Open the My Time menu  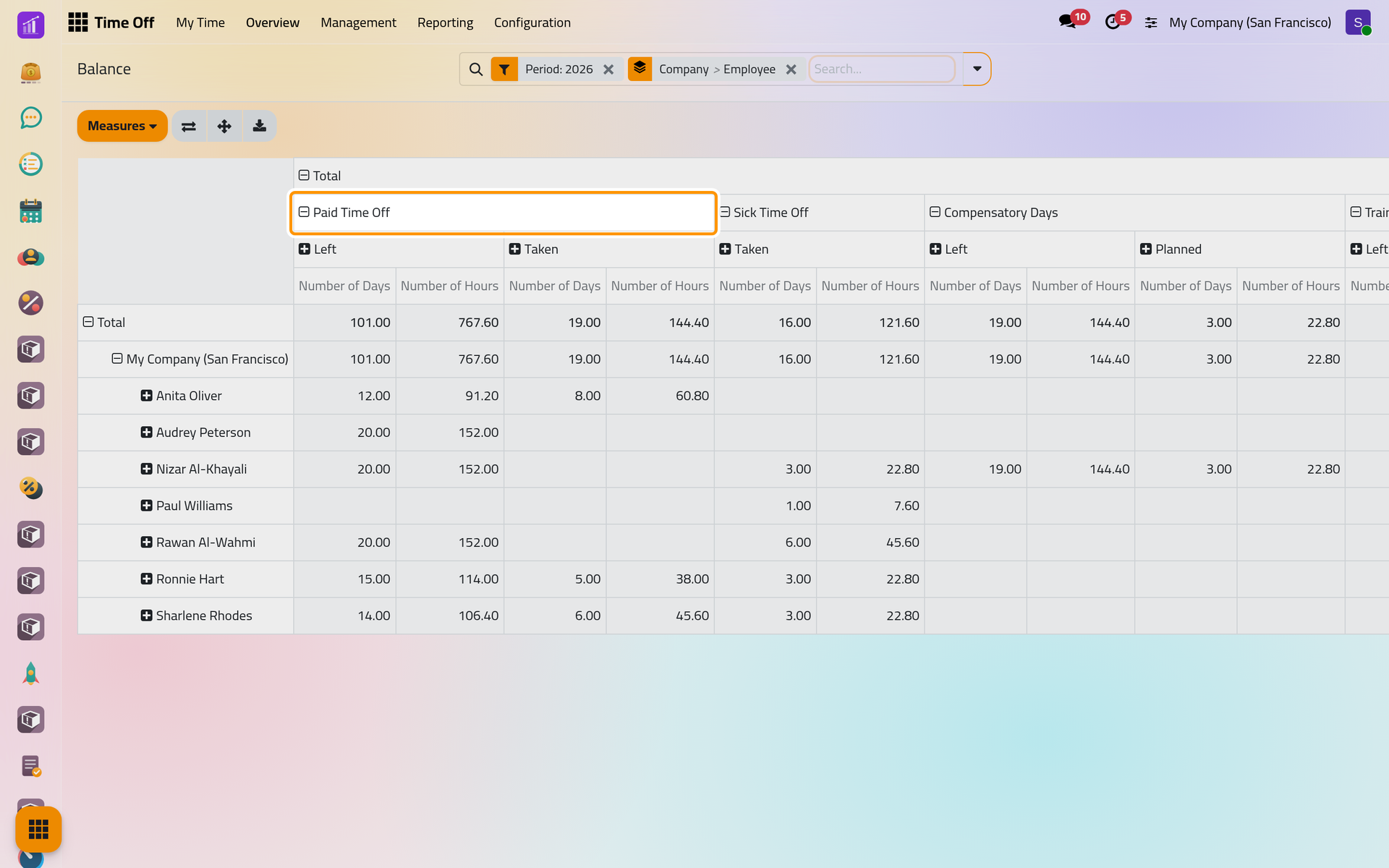click(200, 22)
